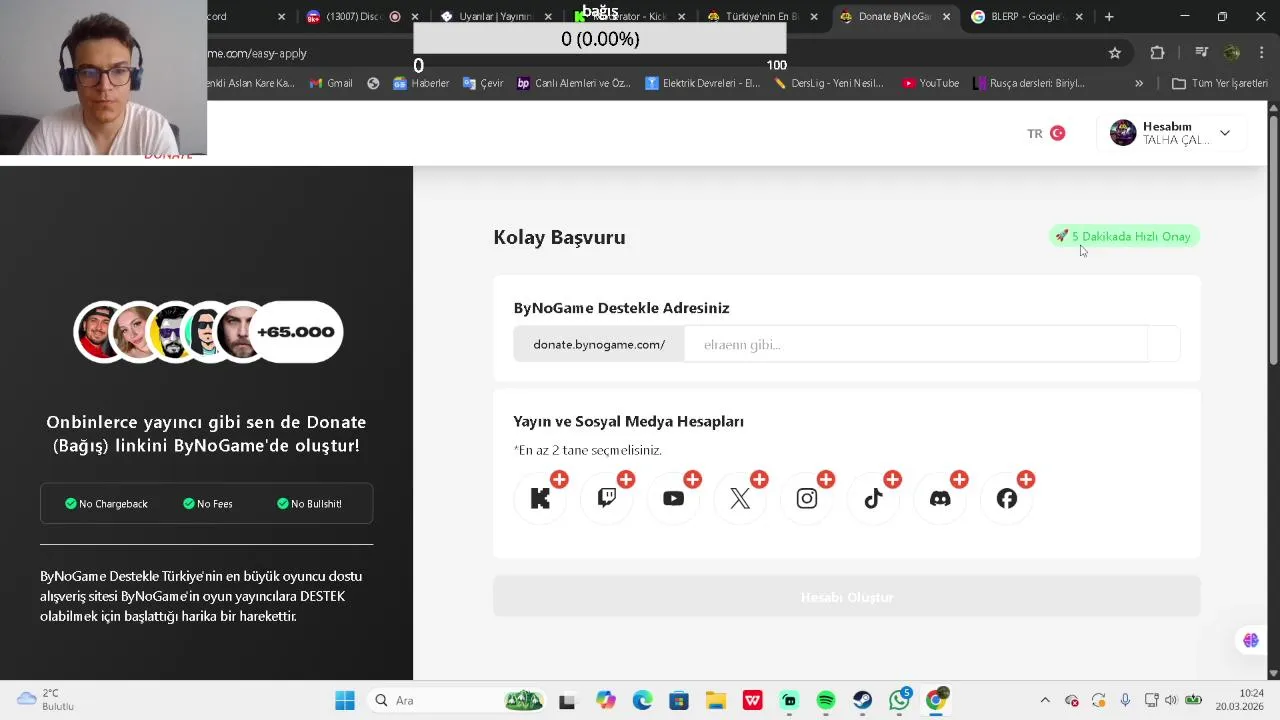Image resolution: width=1280 pixels, height=720 pixels.
Task: Click the donate.bynogame.com address input field
Action: click(x=916, y=344)
